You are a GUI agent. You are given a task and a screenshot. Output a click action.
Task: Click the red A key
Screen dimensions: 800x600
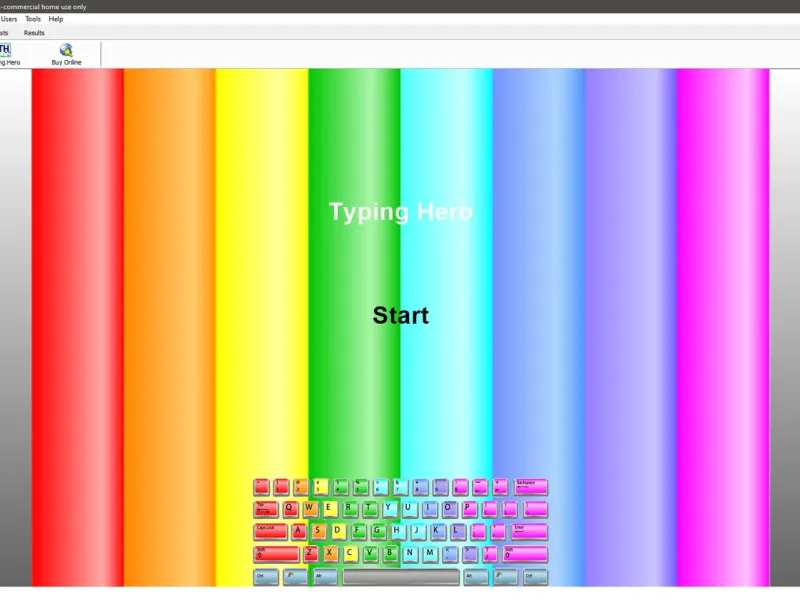[x=298, y=532]
